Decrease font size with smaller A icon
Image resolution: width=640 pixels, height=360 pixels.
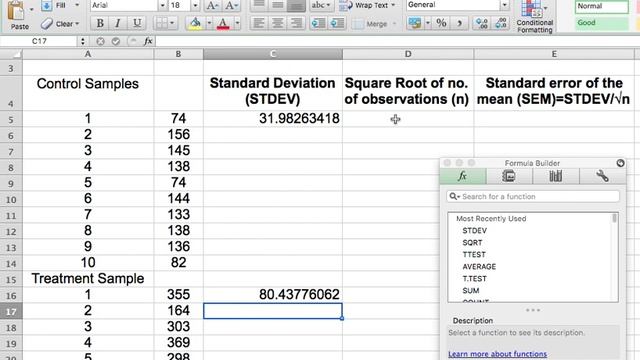click(x=231, y=5)
